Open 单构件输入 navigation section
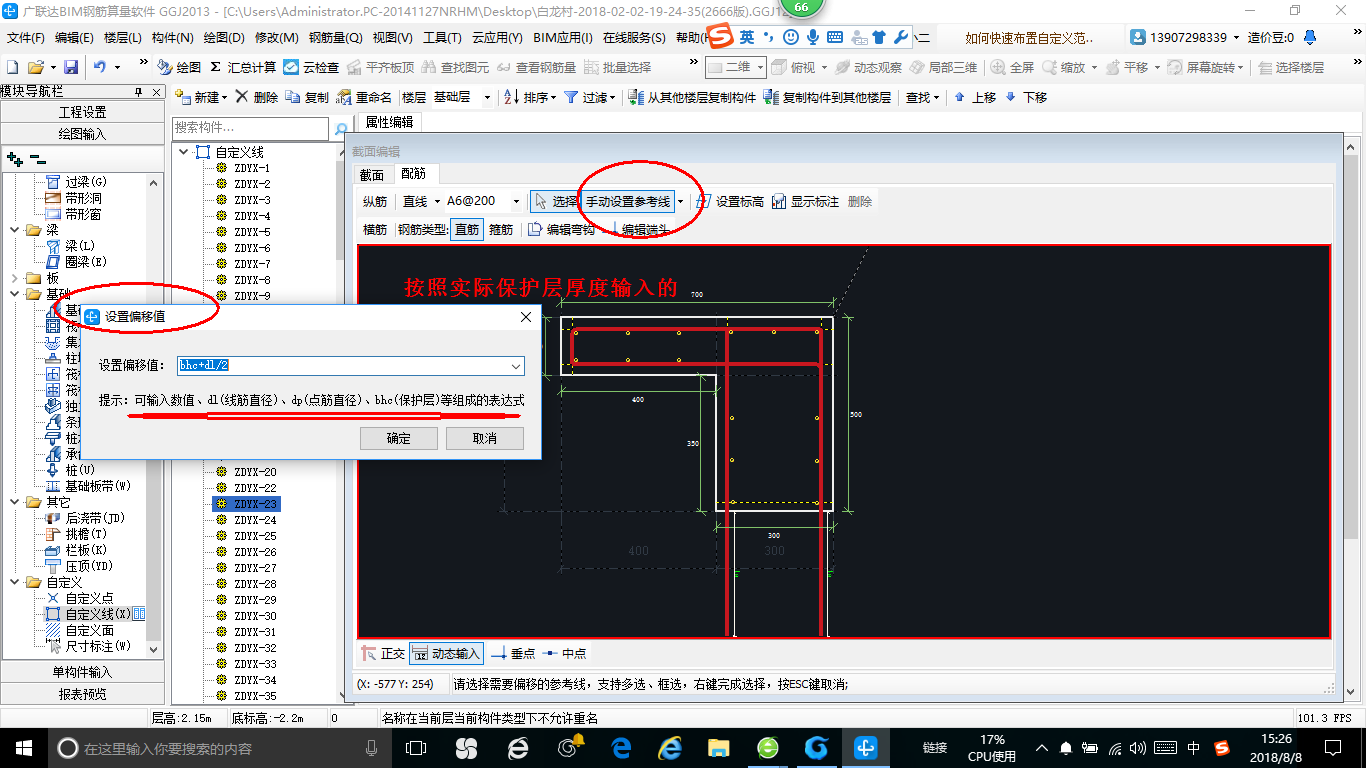The width and height of the screenshot is (1366, 768). (82, 672)
